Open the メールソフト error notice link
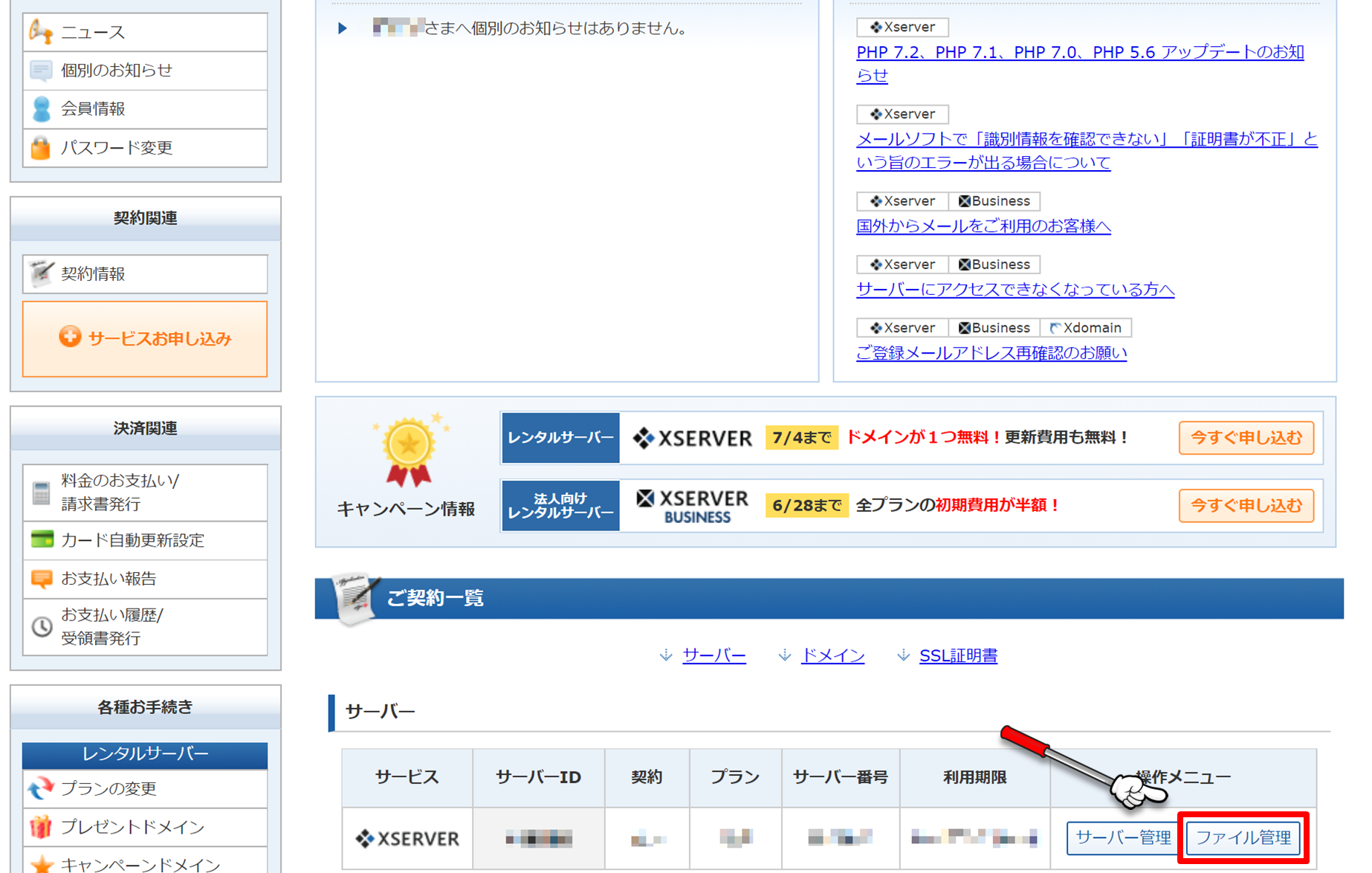The image size is (1372, 873). (1087, 150)
